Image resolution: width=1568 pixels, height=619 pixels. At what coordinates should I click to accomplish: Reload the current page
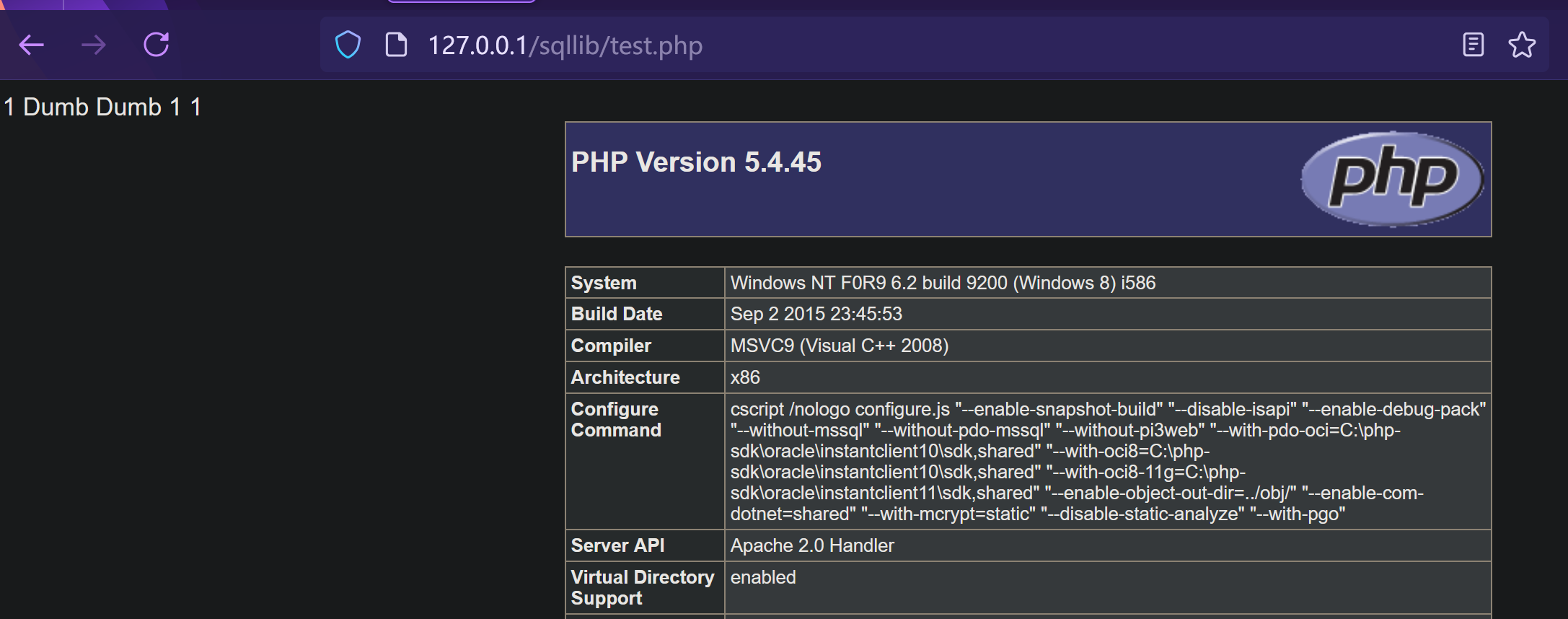click(x=156, y=45)
